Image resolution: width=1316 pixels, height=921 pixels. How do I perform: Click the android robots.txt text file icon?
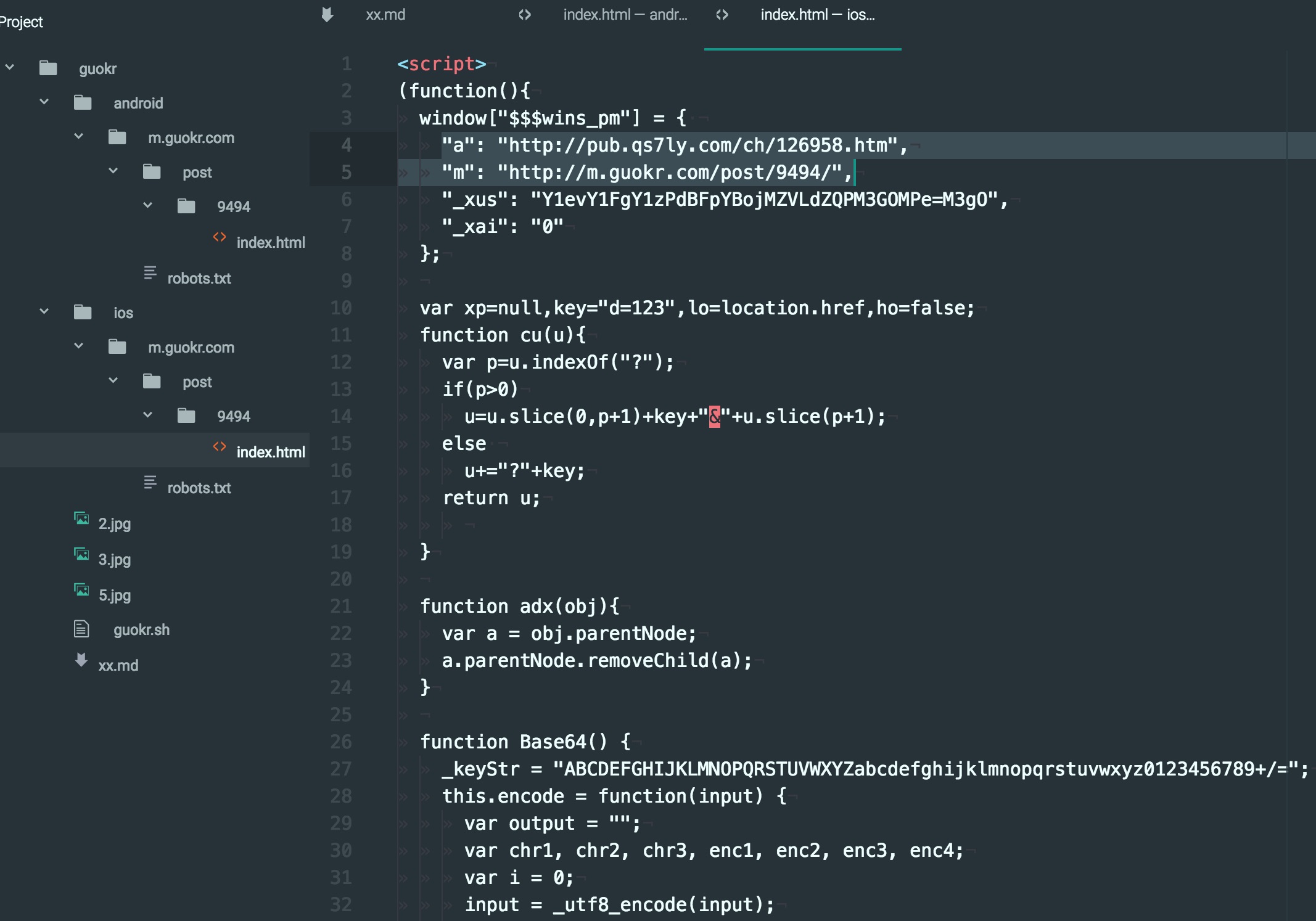tap(150, 272)
